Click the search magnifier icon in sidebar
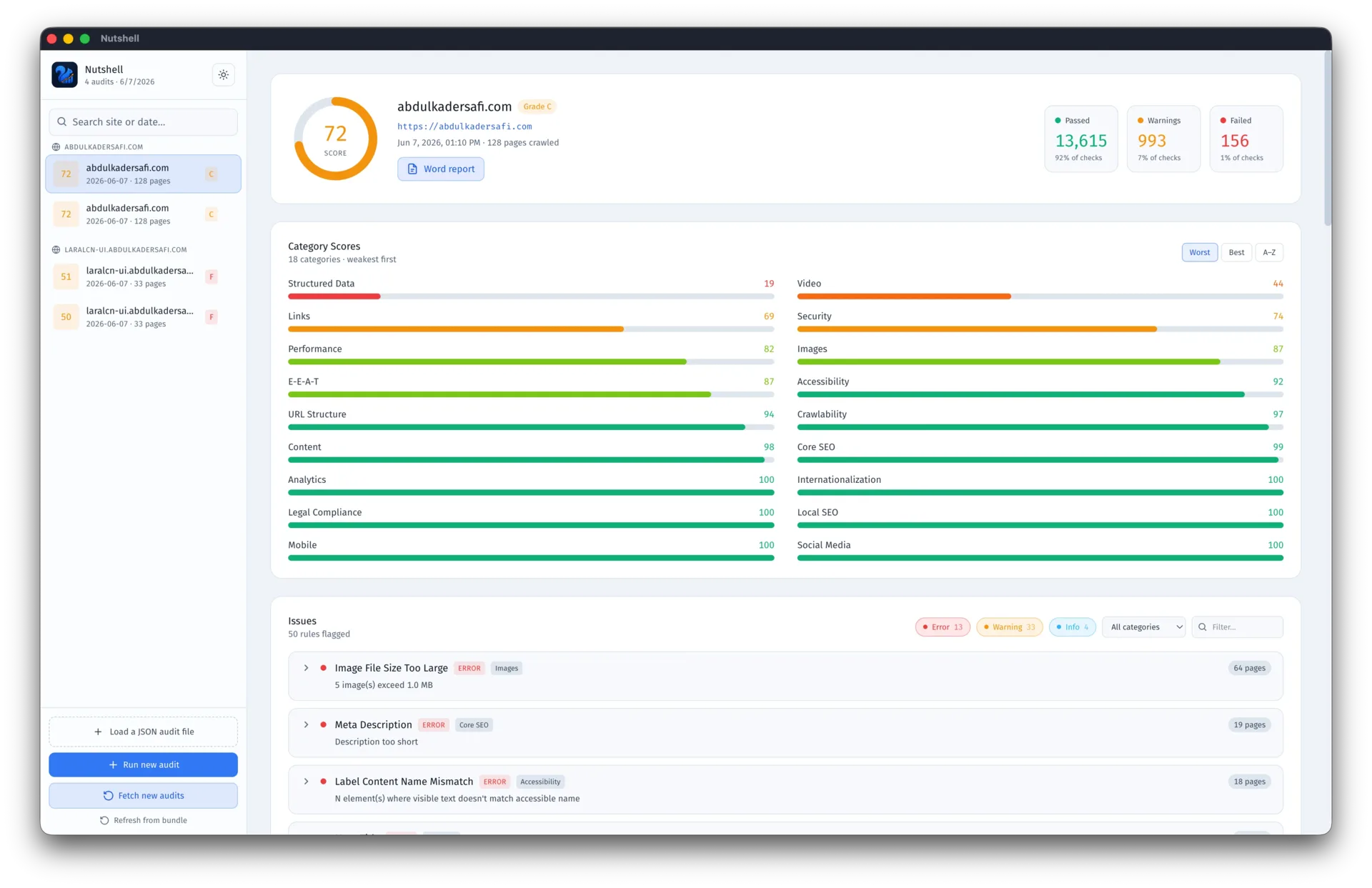The height and width of the screenshot is (888, 1372). tap(62, 122)
